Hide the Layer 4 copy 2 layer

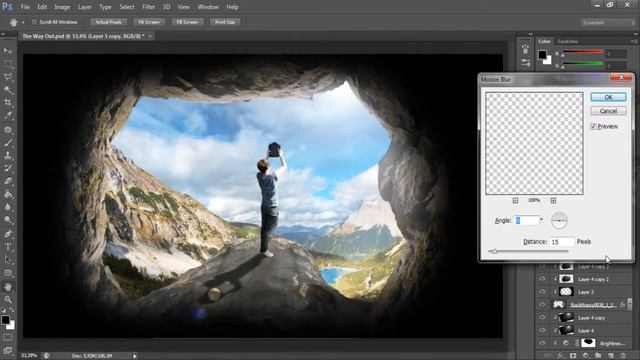tap(542, 279)
